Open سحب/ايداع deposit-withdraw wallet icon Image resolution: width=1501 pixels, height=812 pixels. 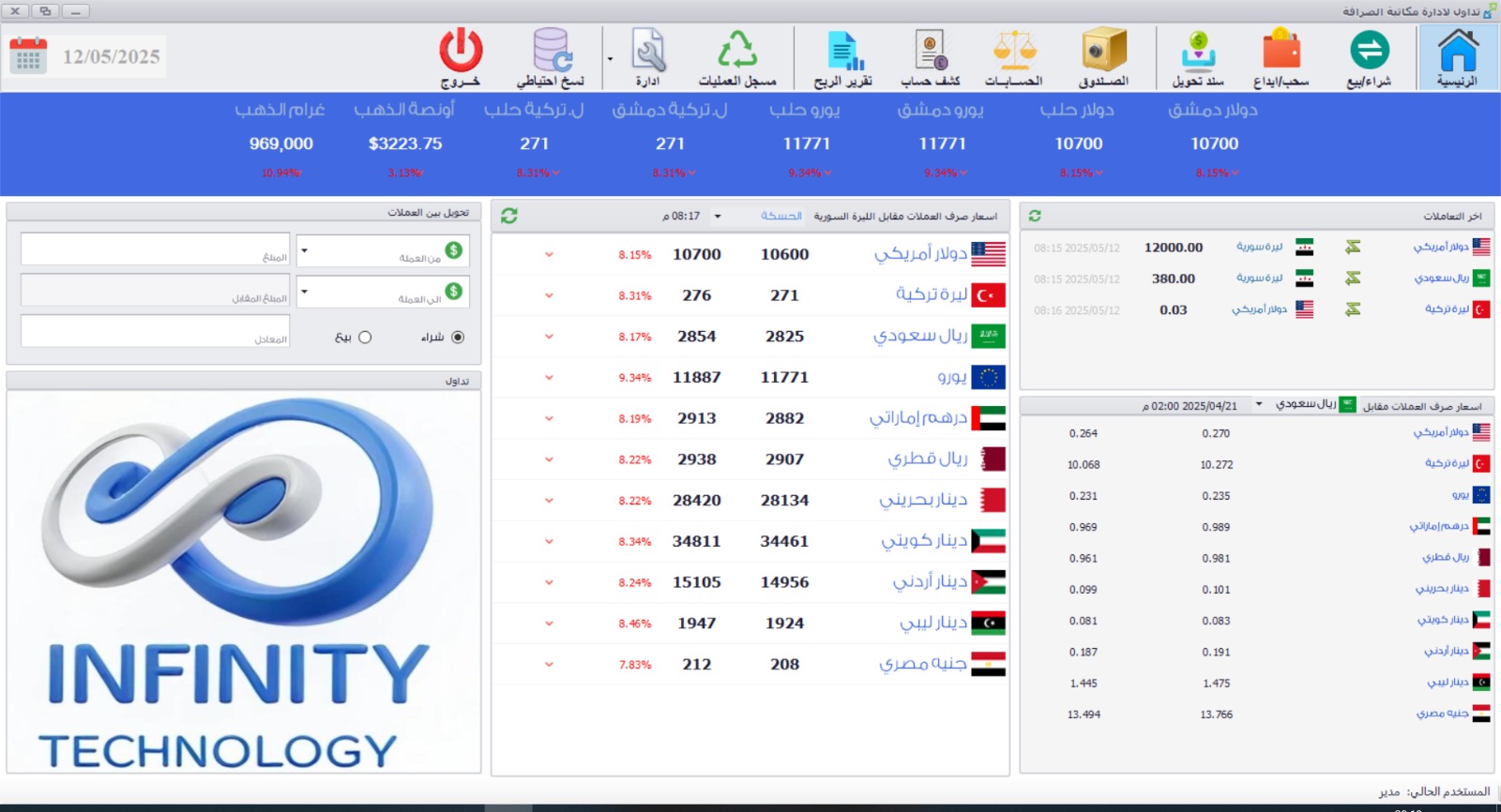coord(1281,58)
